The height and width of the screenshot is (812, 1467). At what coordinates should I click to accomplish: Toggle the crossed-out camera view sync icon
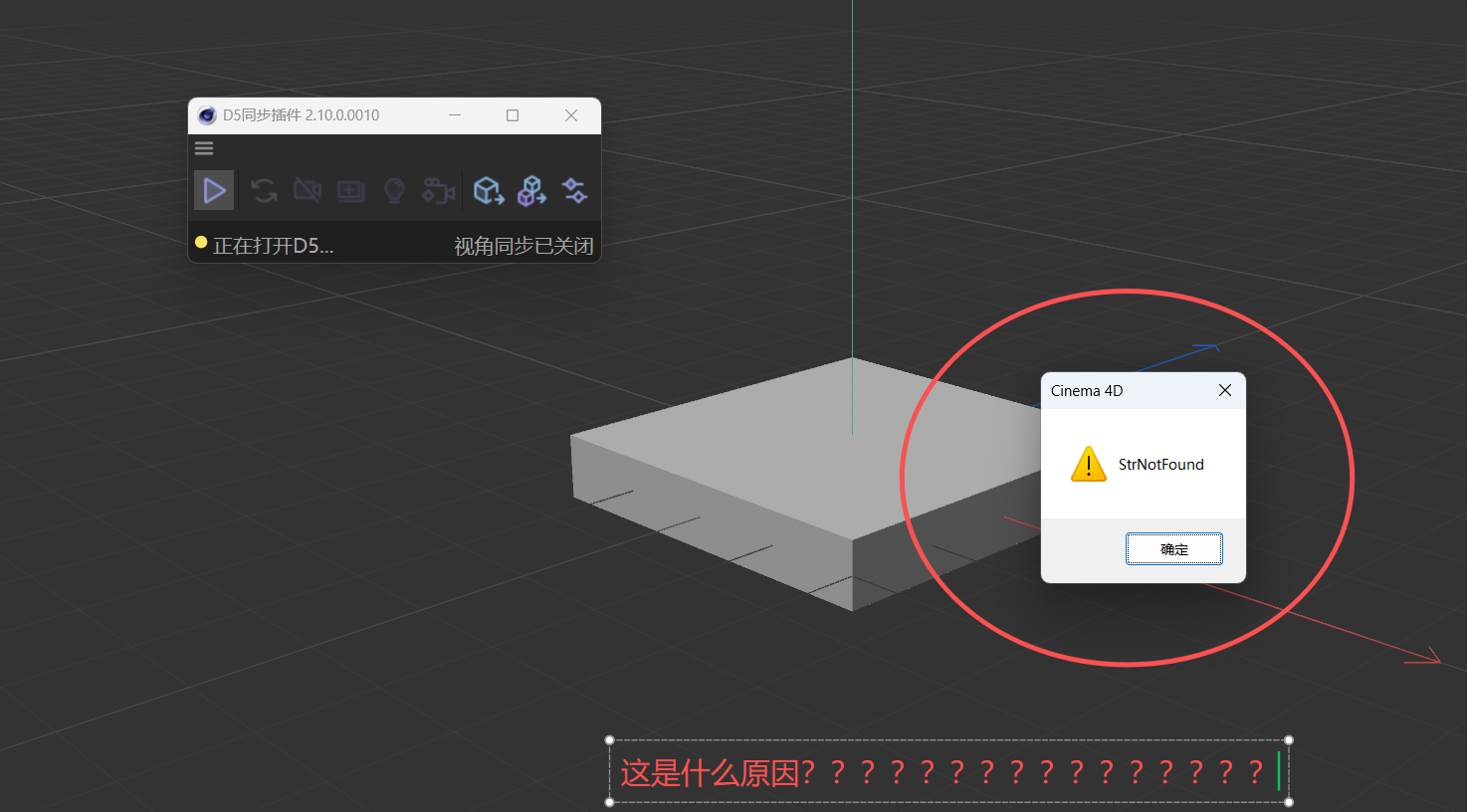point(308,190)
